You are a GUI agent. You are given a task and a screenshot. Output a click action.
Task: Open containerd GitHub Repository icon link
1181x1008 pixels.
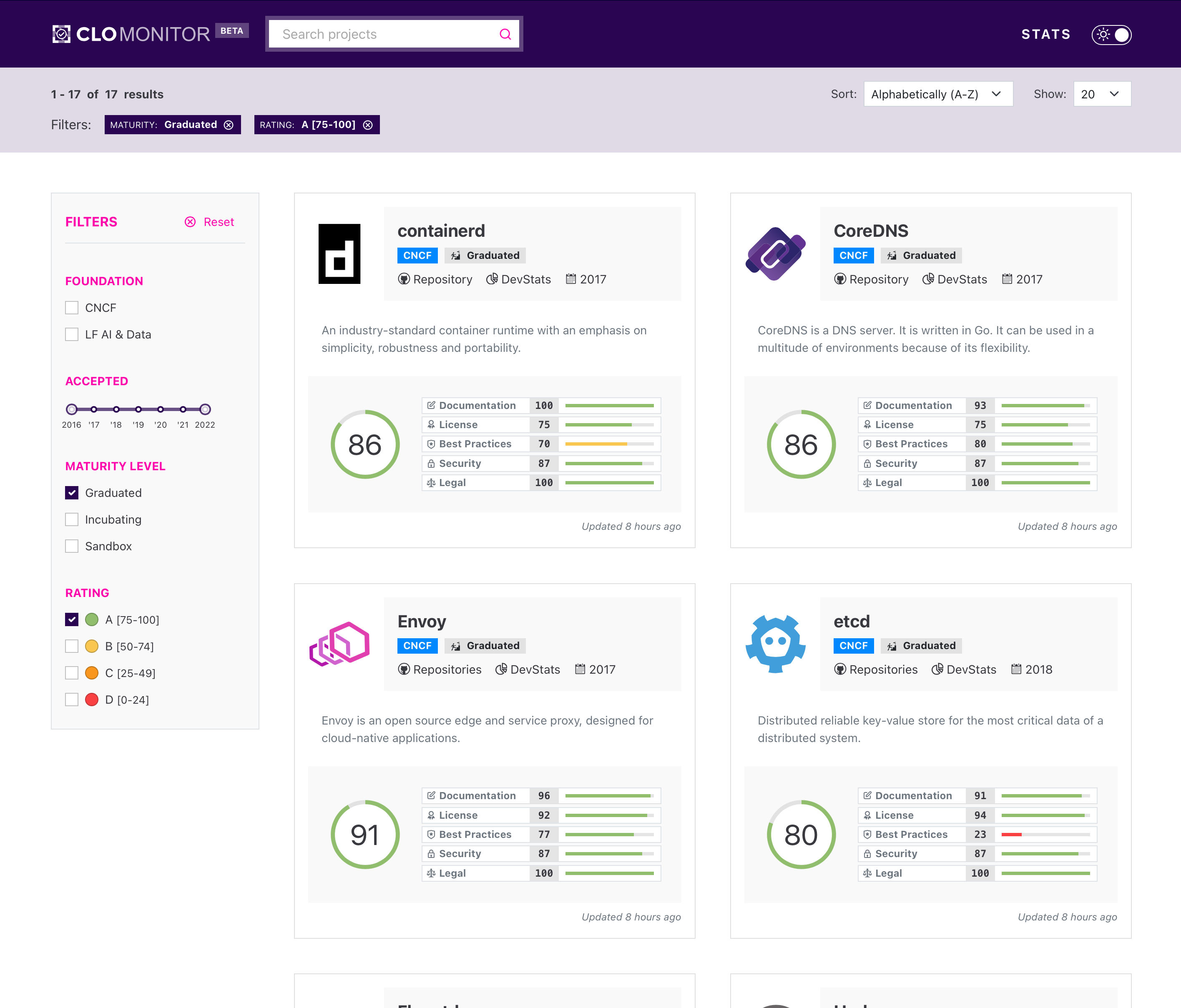404,279
